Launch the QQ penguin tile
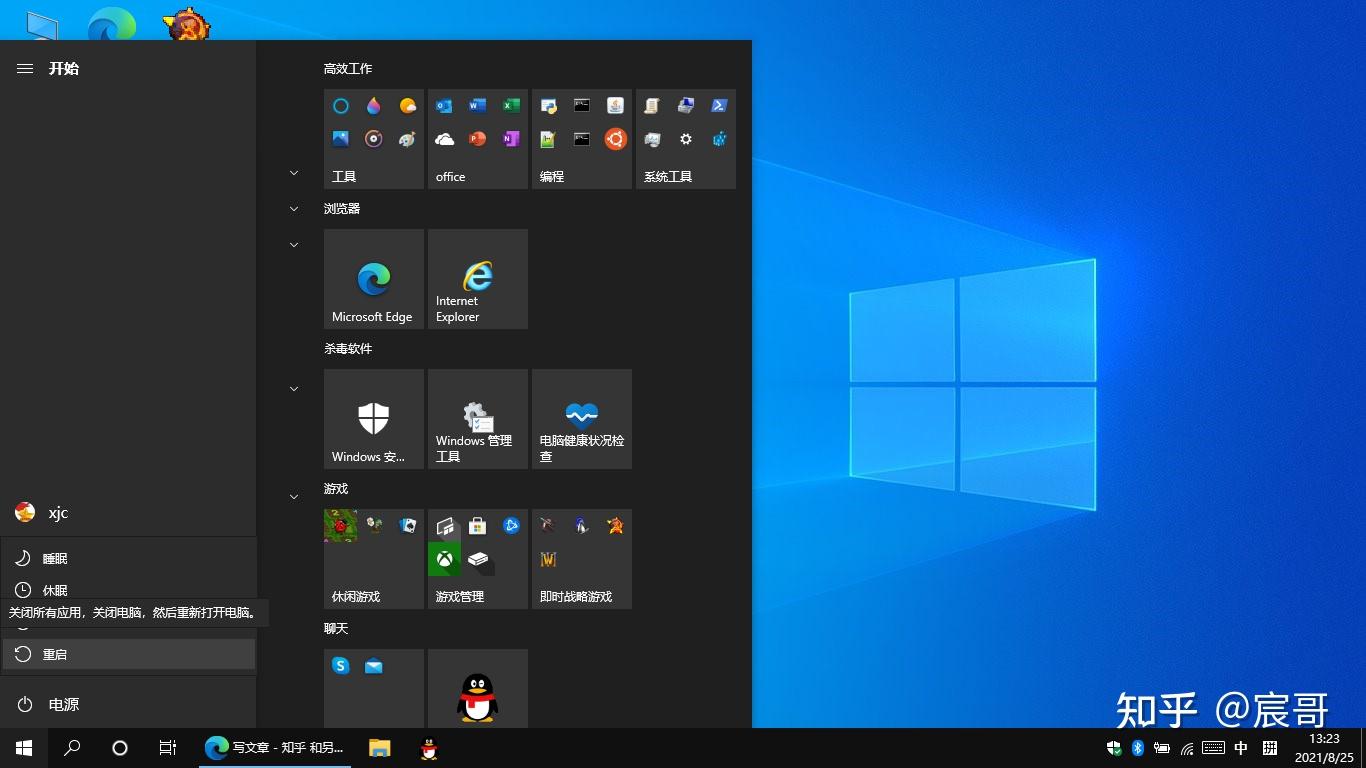The width and height of the screenshot is (1366, 768). tap(478, 690)
